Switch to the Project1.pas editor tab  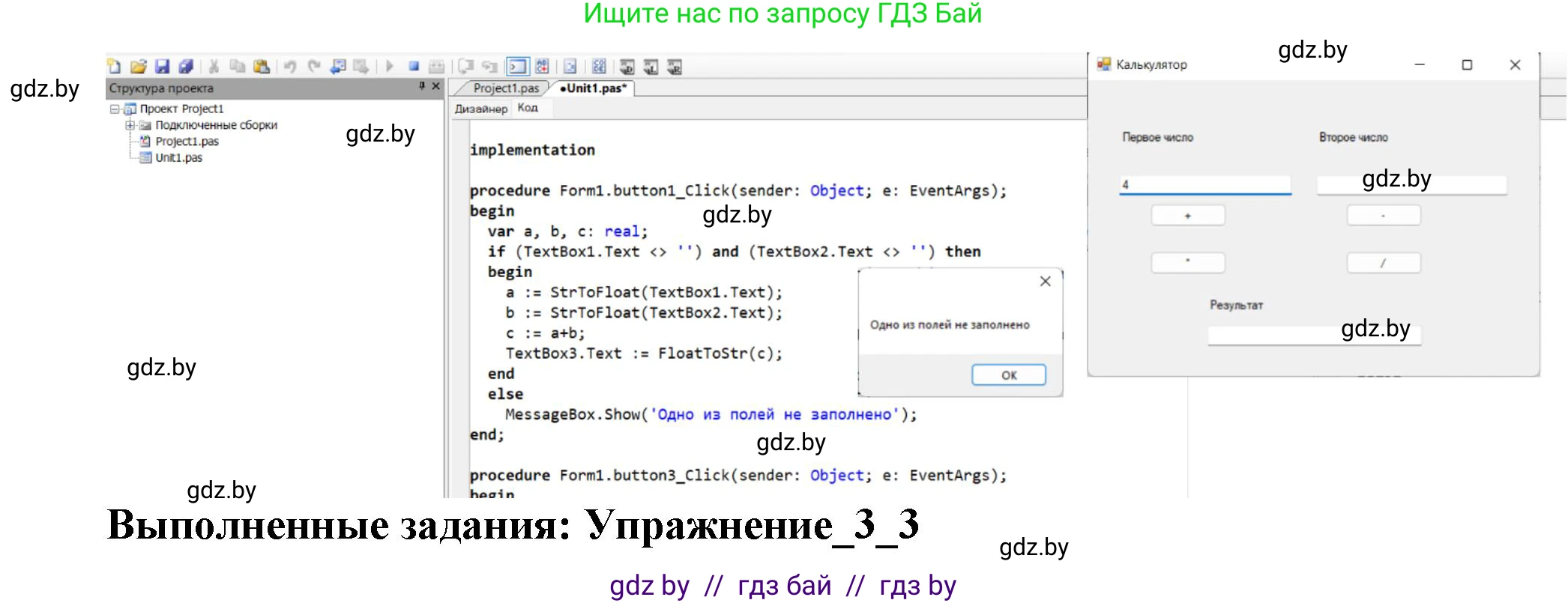click(506, 88)
